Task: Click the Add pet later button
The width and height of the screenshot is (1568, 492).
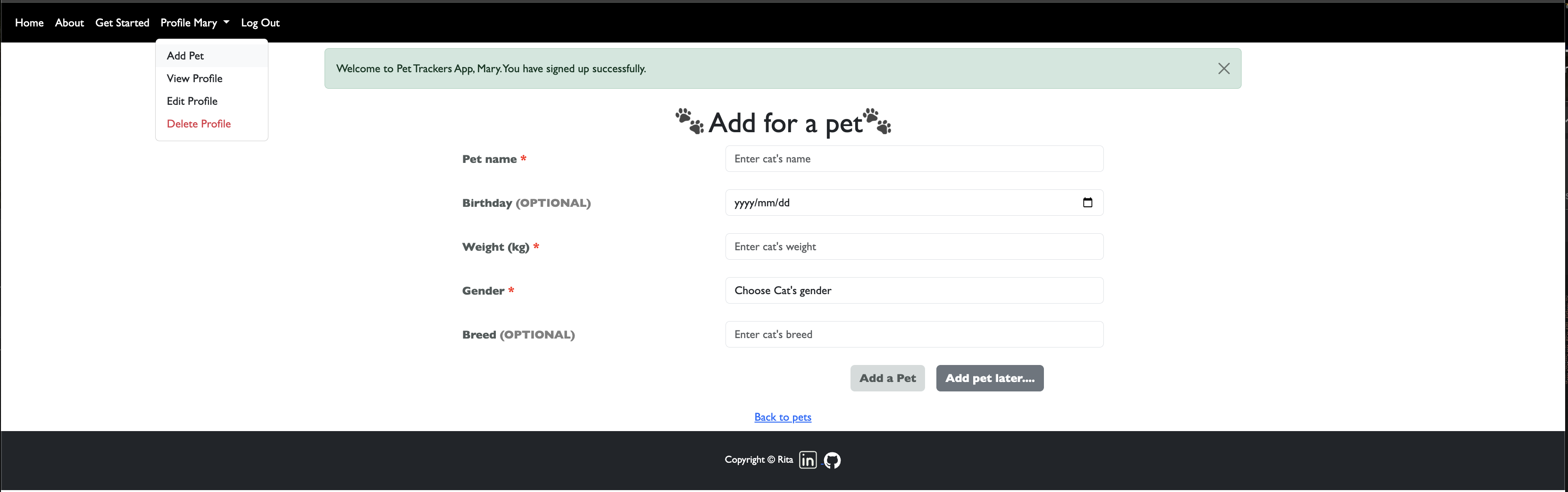Action: click(x=989, y=378)
